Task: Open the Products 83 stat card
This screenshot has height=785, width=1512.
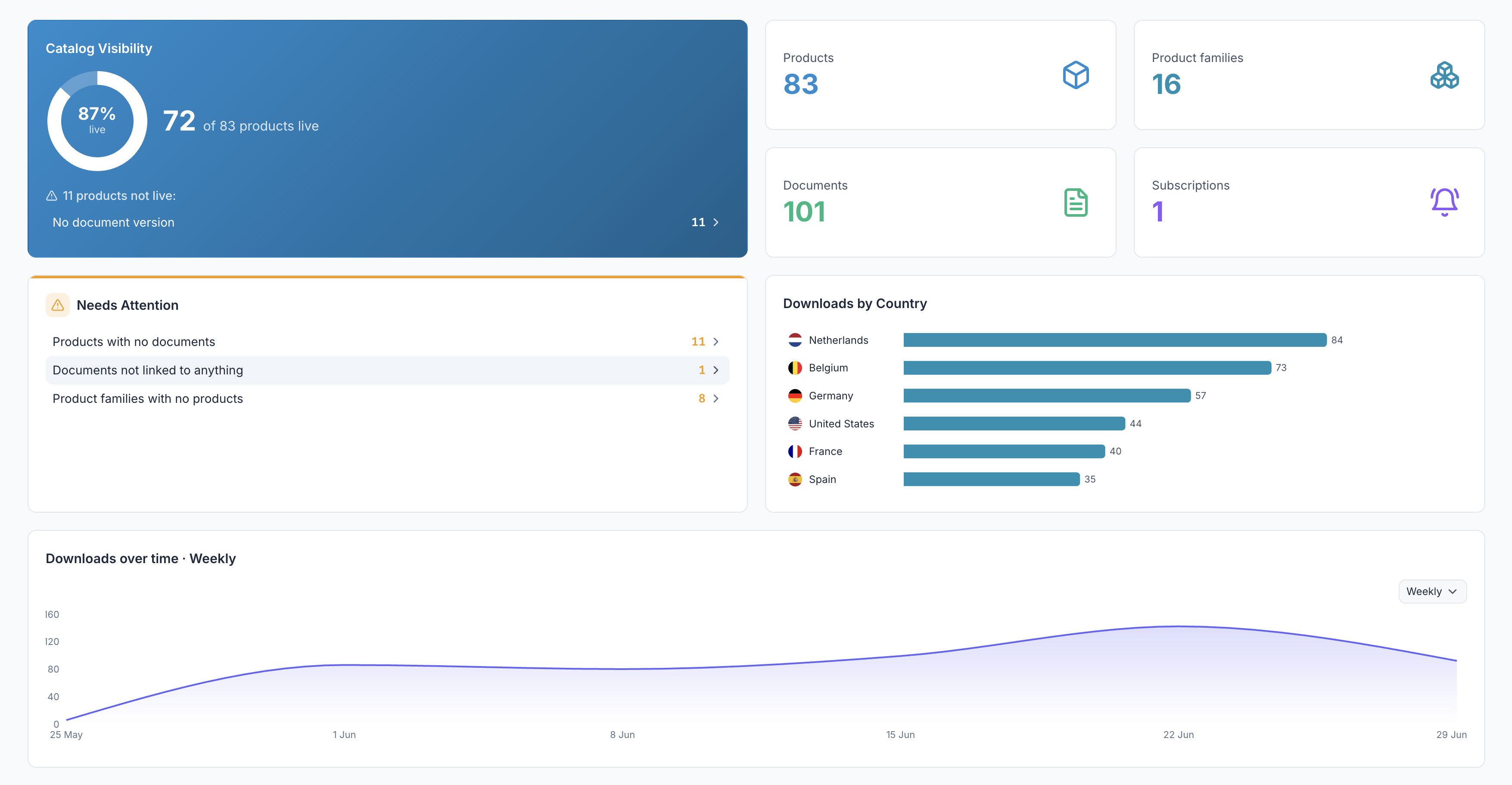Action: pyautogui.click(x=940, y=75)
